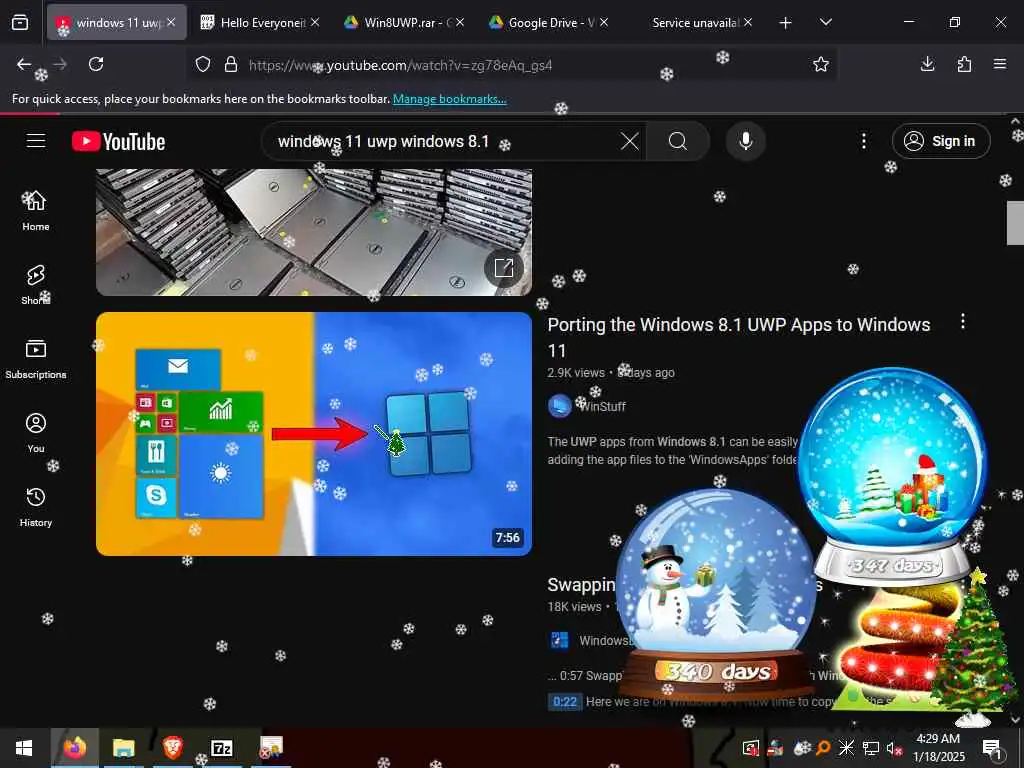This screenshot has height=768, width=1024.
Task: Clear the YouTube search box text
Action: [630, 141]
